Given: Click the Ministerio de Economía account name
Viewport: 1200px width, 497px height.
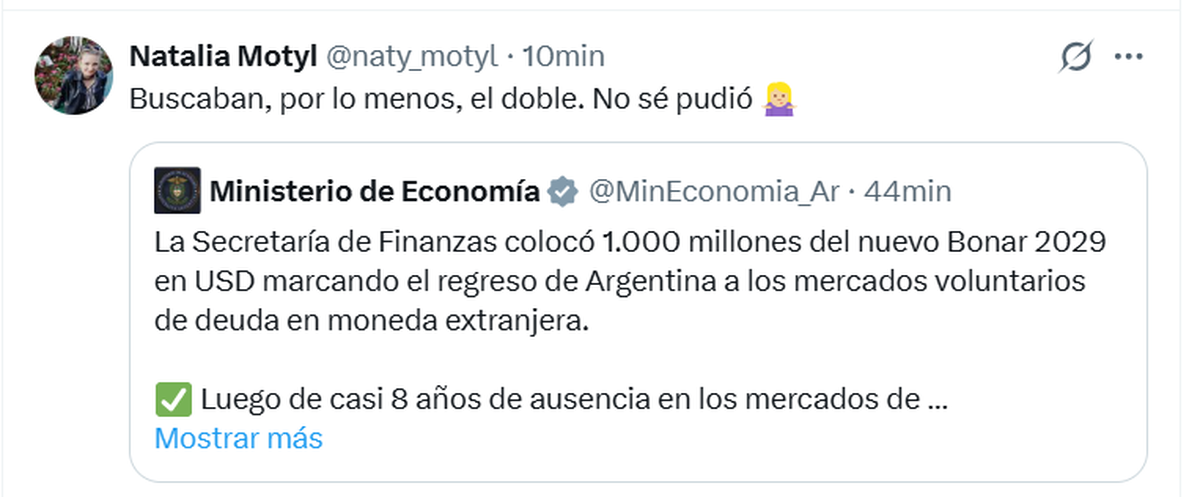Looking at the screenshot, I should point(374,191).
